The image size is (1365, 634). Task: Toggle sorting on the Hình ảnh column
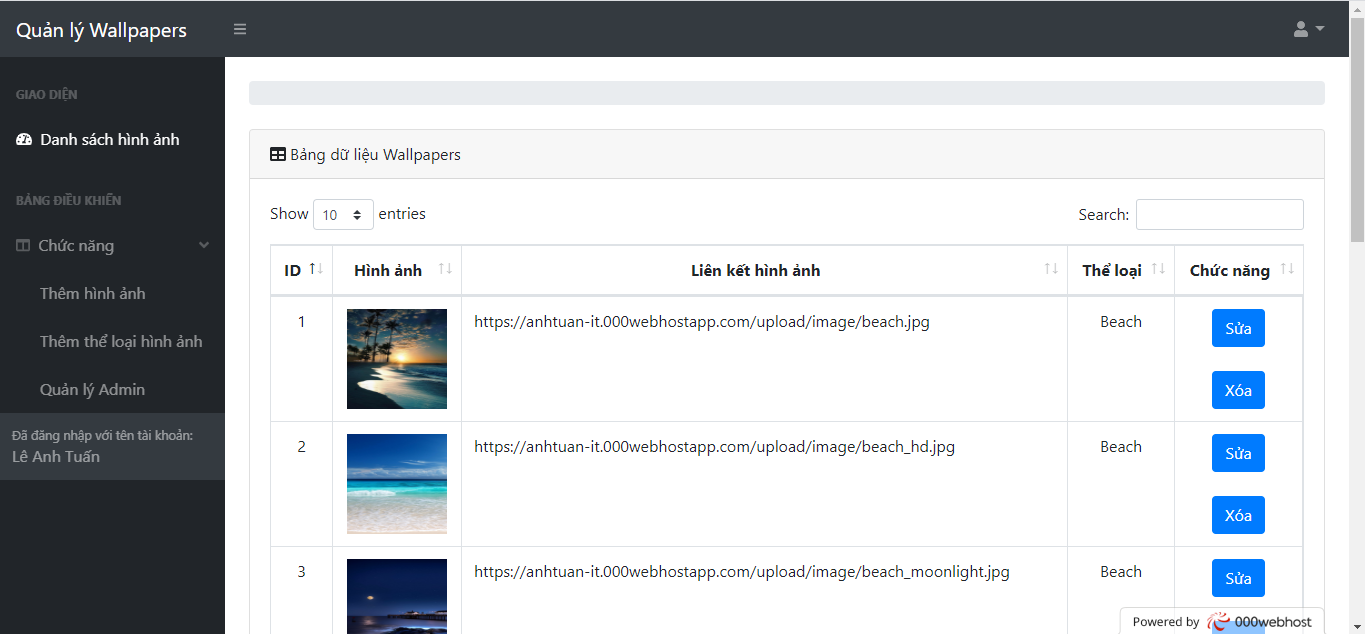coord(447,269)
